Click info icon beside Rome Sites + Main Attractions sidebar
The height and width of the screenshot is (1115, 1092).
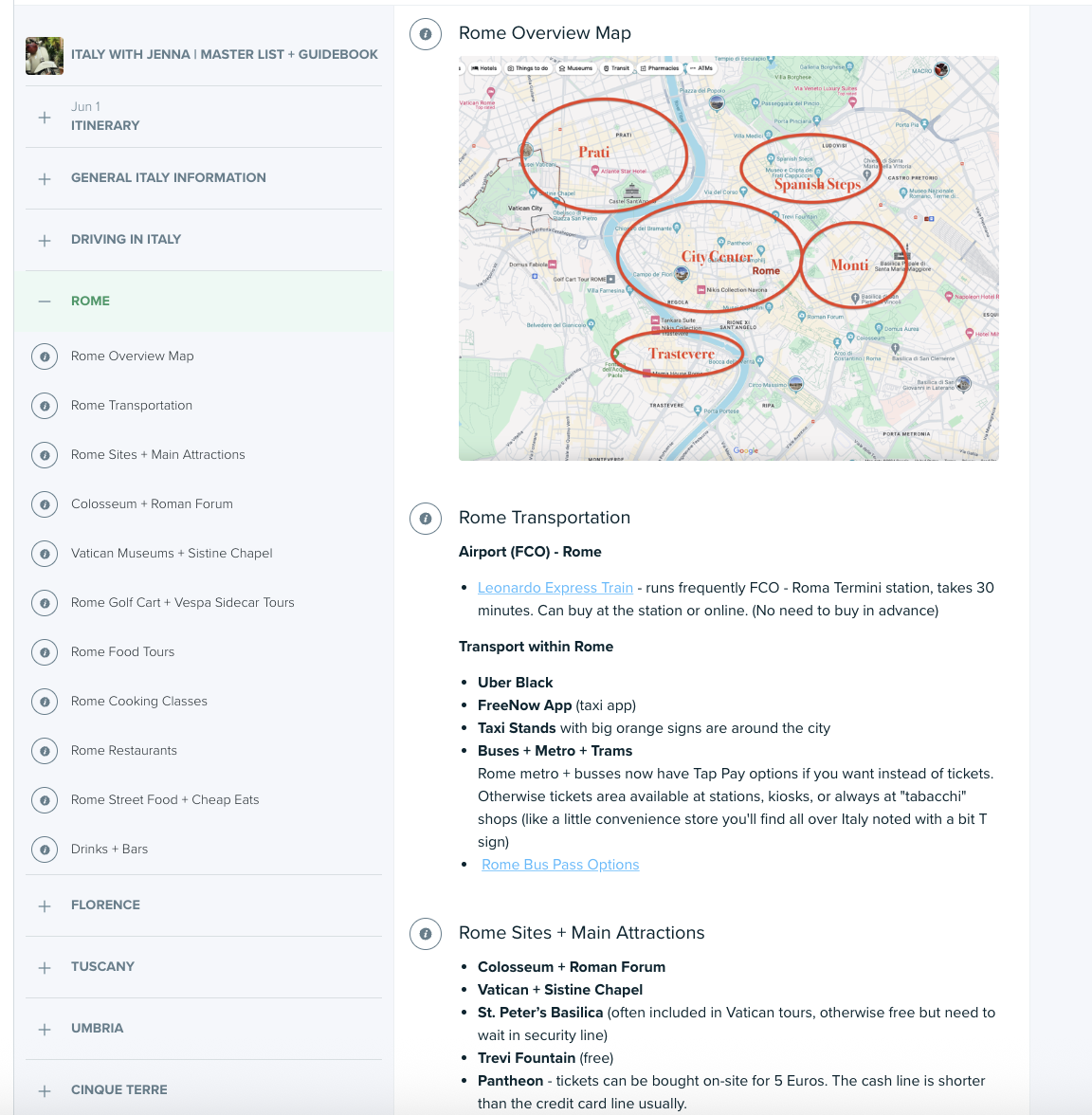pyautogui.click(x=45, y=455)
